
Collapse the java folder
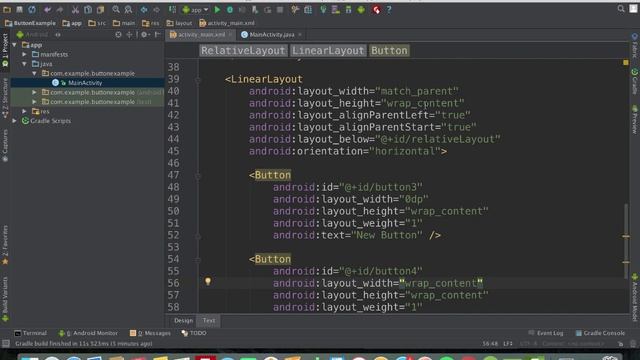24,64
